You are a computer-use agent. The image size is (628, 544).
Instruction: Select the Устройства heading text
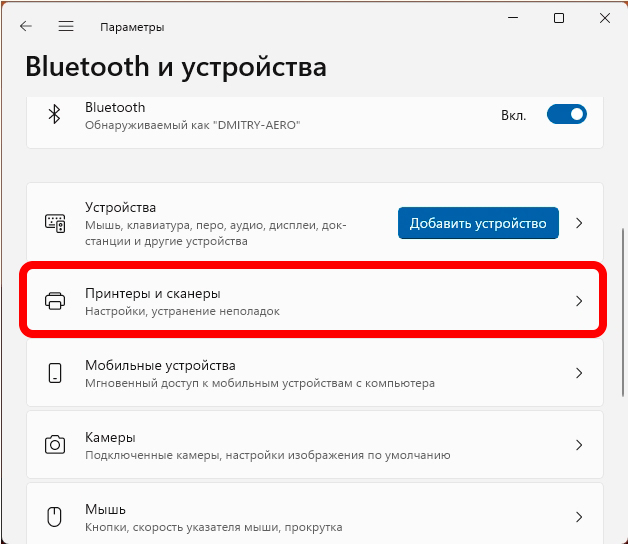click(x=121, y=208)
